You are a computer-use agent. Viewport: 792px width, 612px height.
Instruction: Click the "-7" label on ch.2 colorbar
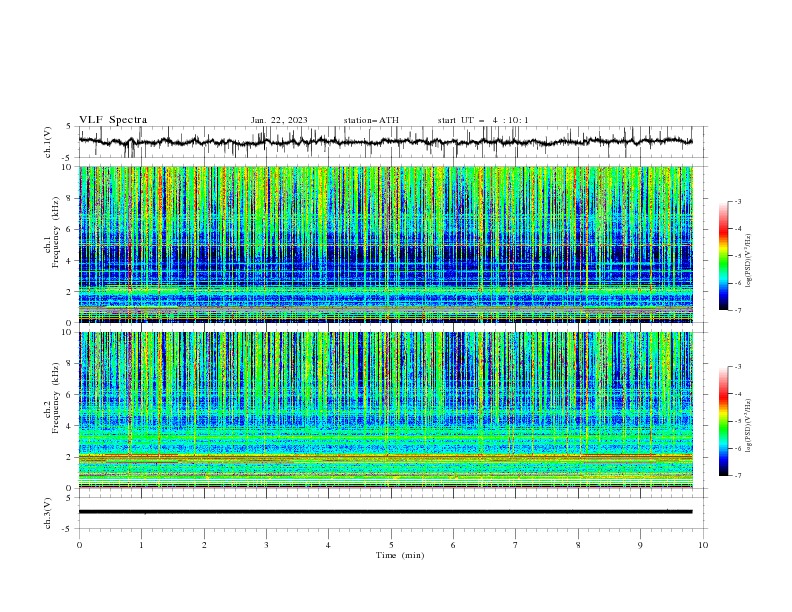[738, 476]
